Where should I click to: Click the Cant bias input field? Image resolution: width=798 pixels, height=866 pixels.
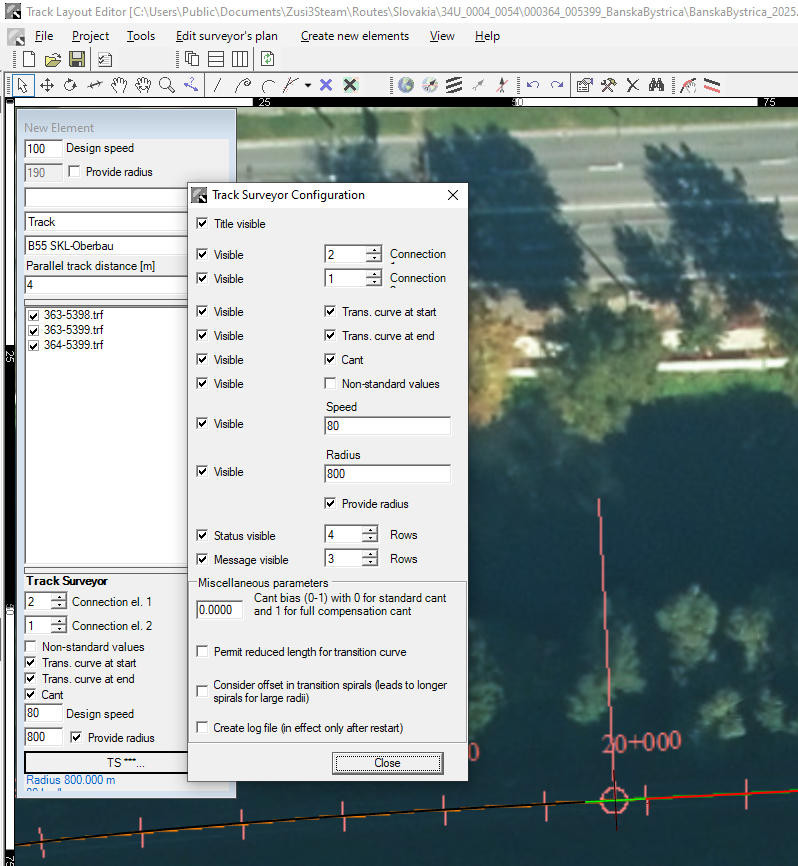coord(220,610)
